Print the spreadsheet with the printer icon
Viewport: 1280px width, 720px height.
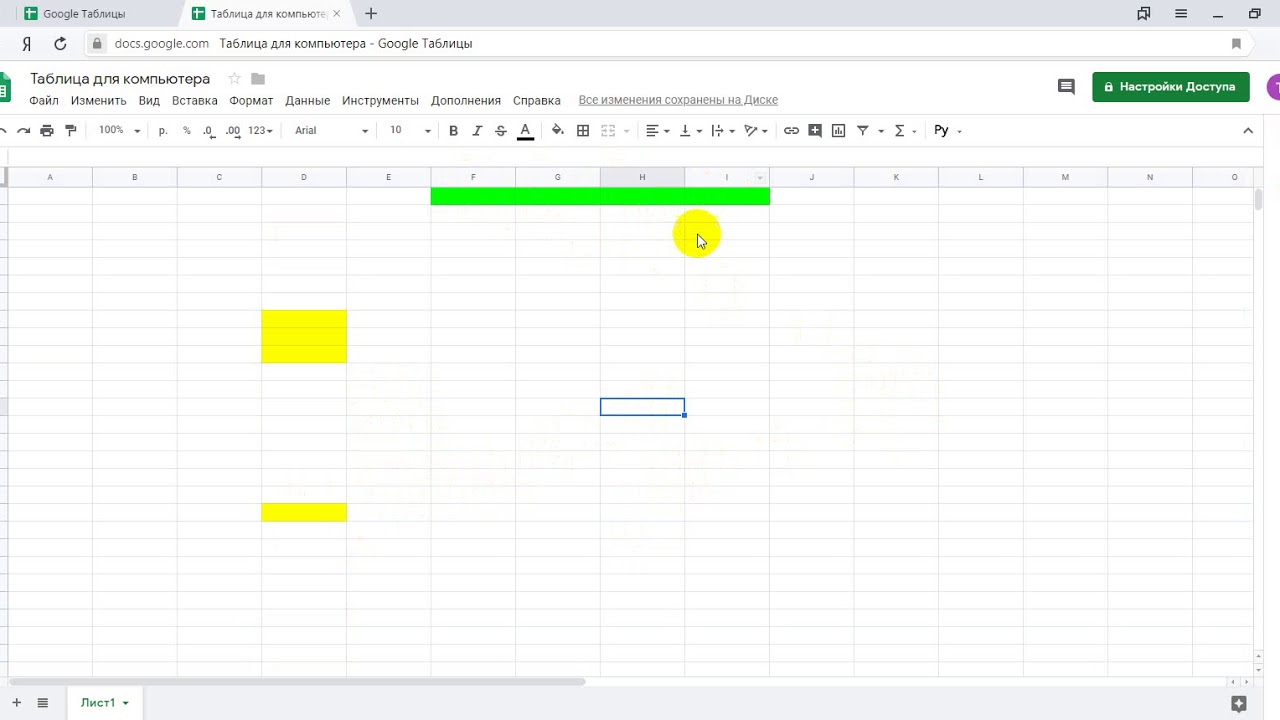point(47,131)
